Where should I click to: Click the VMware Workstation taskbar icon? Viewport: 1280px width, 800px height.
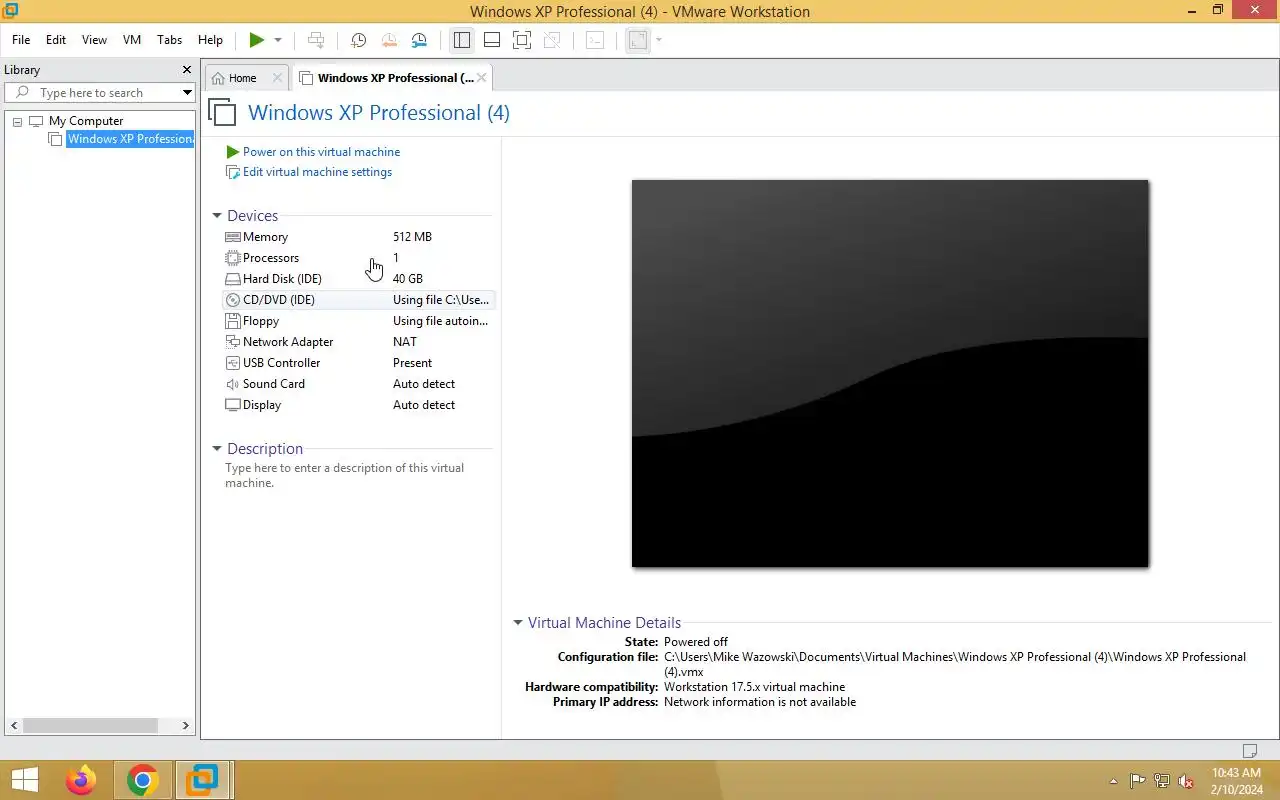[204, 780]
